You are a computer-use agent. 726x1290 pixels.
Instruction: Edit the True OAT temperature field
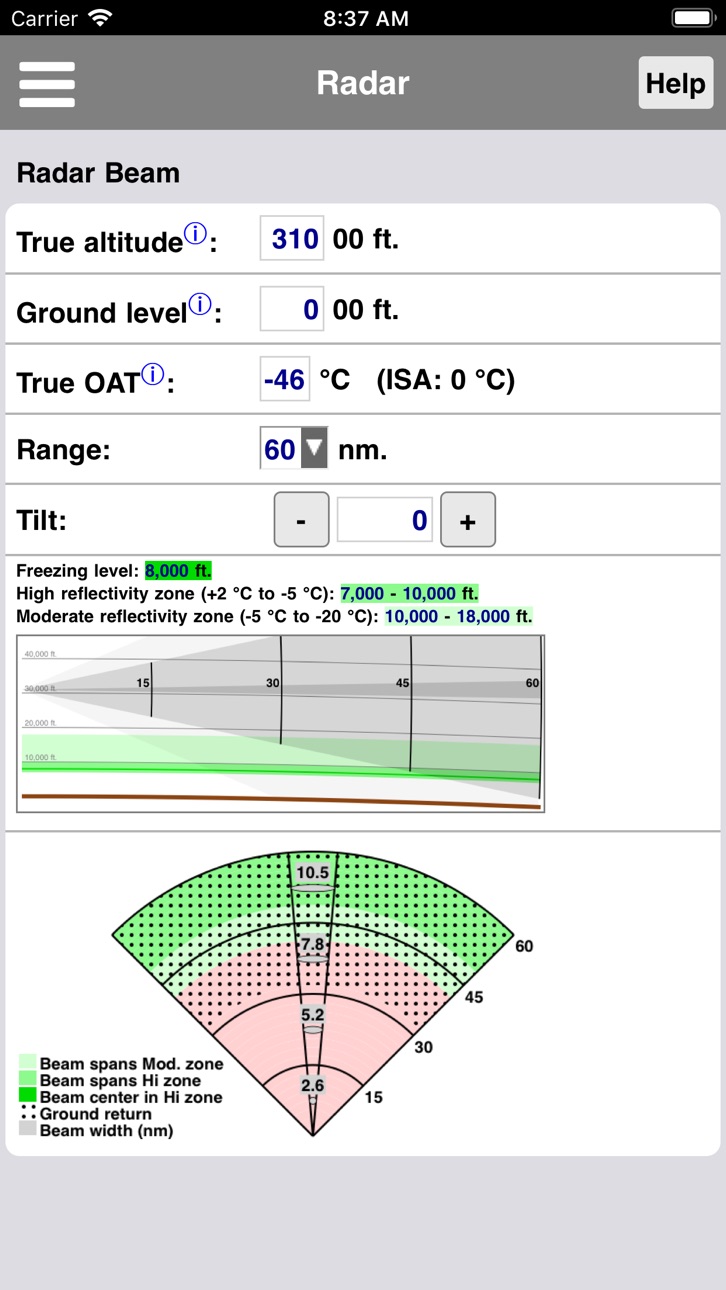tap(285, 379)
